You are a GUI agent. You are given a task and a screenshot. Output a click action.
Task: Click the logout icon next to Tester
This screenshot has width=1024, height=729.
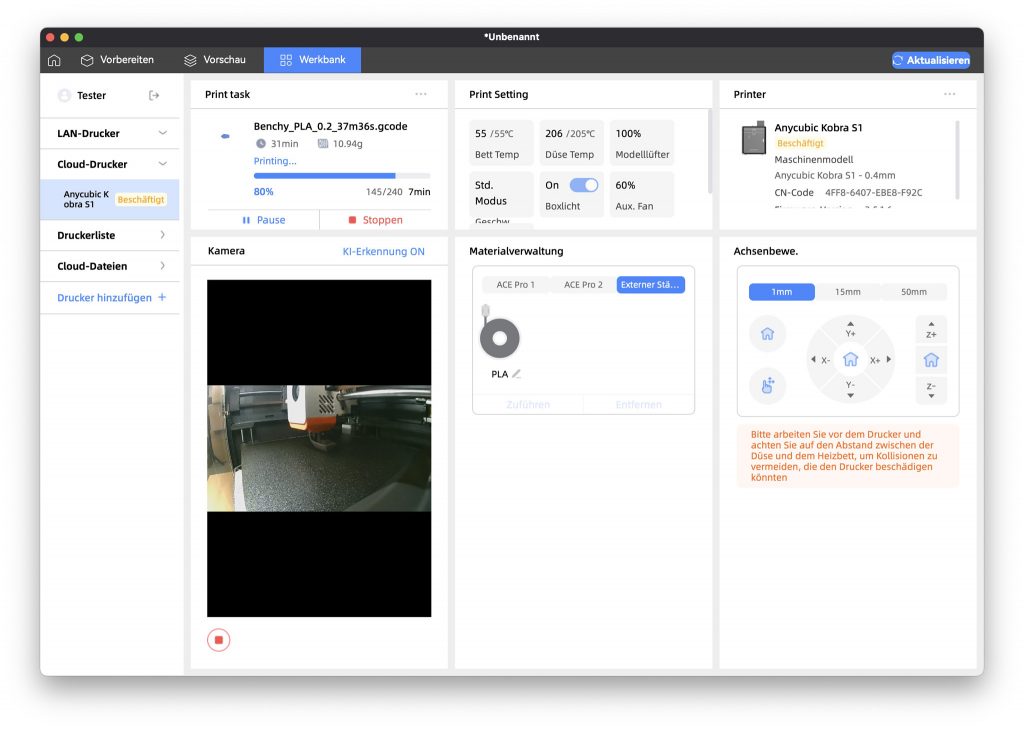tap(154, 96)
